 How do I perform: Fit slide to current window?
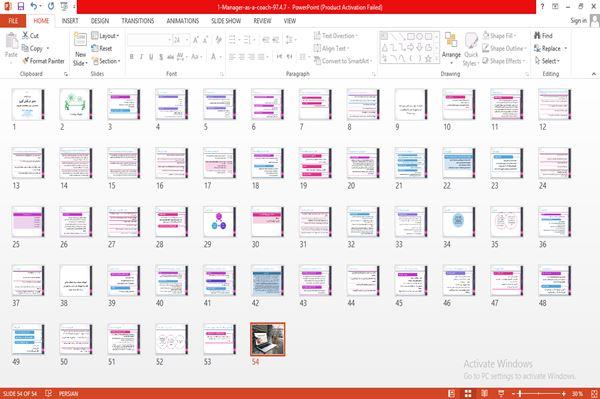(x=594, y=393)
